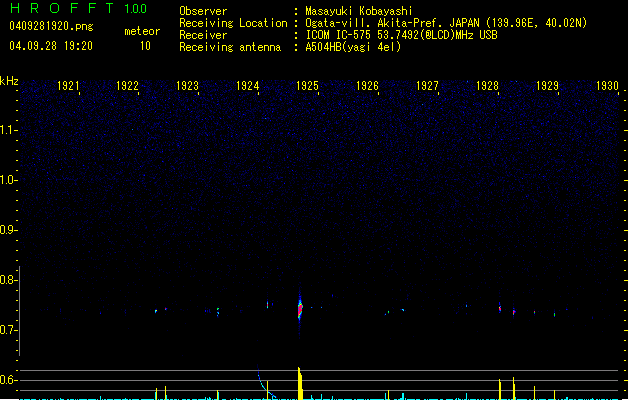Click the Receiver label

point(203,35)
